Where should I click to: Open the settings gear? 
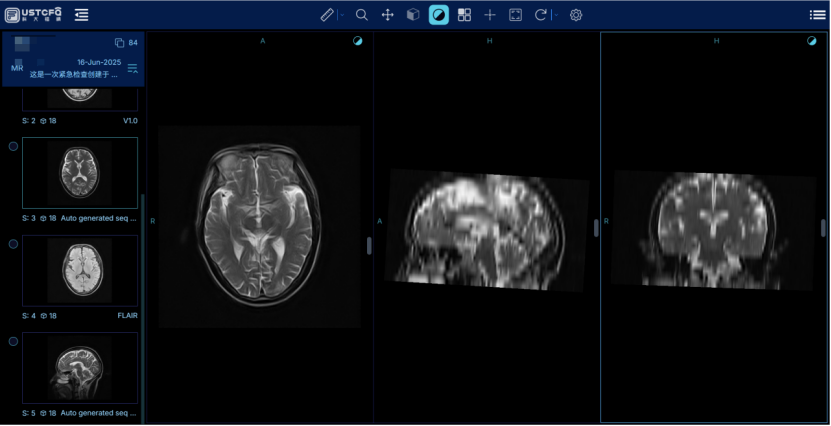[x=576, y=15]
